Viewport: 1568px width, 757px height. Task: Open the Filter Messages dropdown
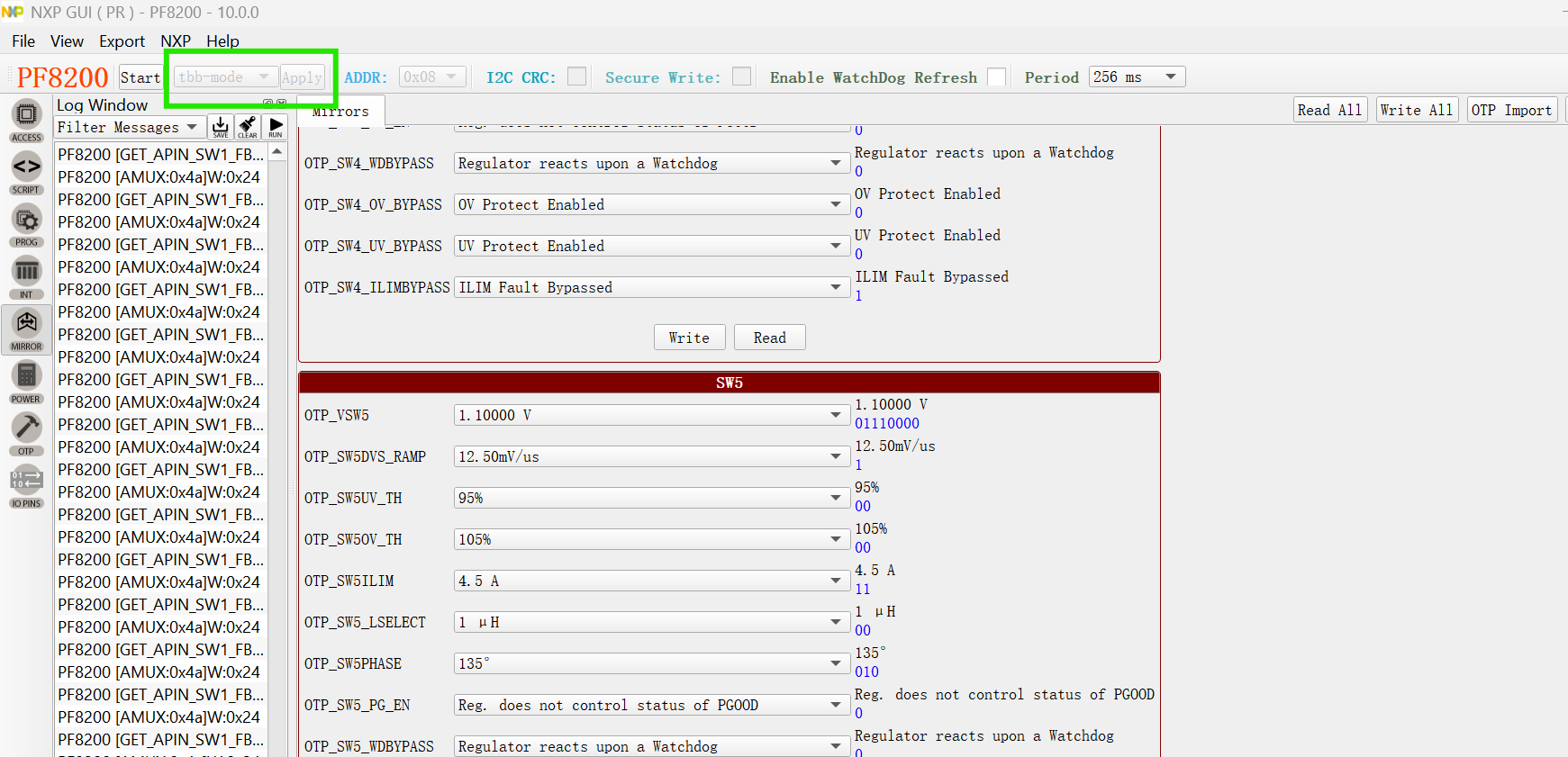click(x=128, y=127)
